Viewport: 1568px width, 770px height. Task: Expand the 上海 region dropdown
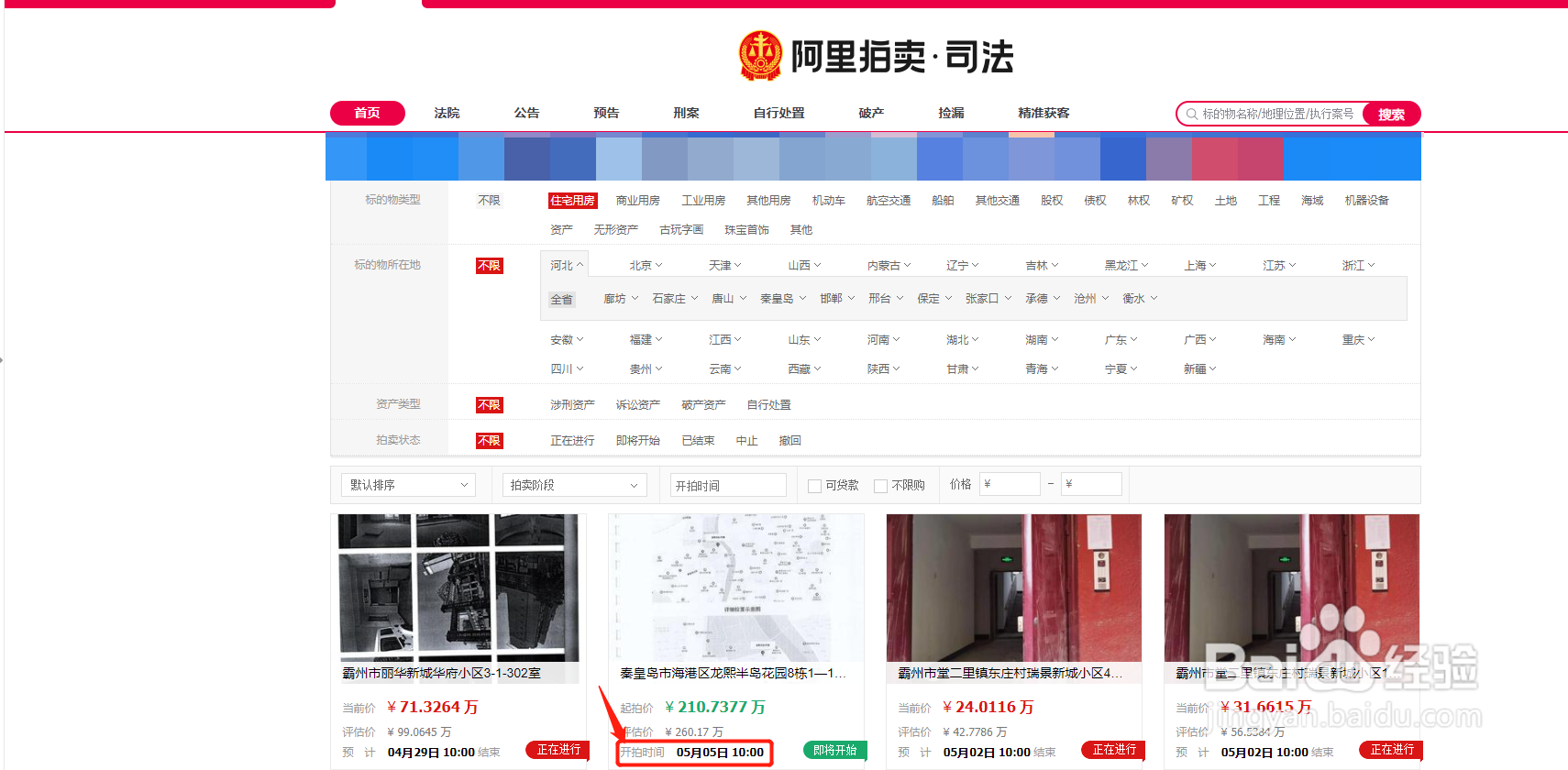[x=1199, y=265]
